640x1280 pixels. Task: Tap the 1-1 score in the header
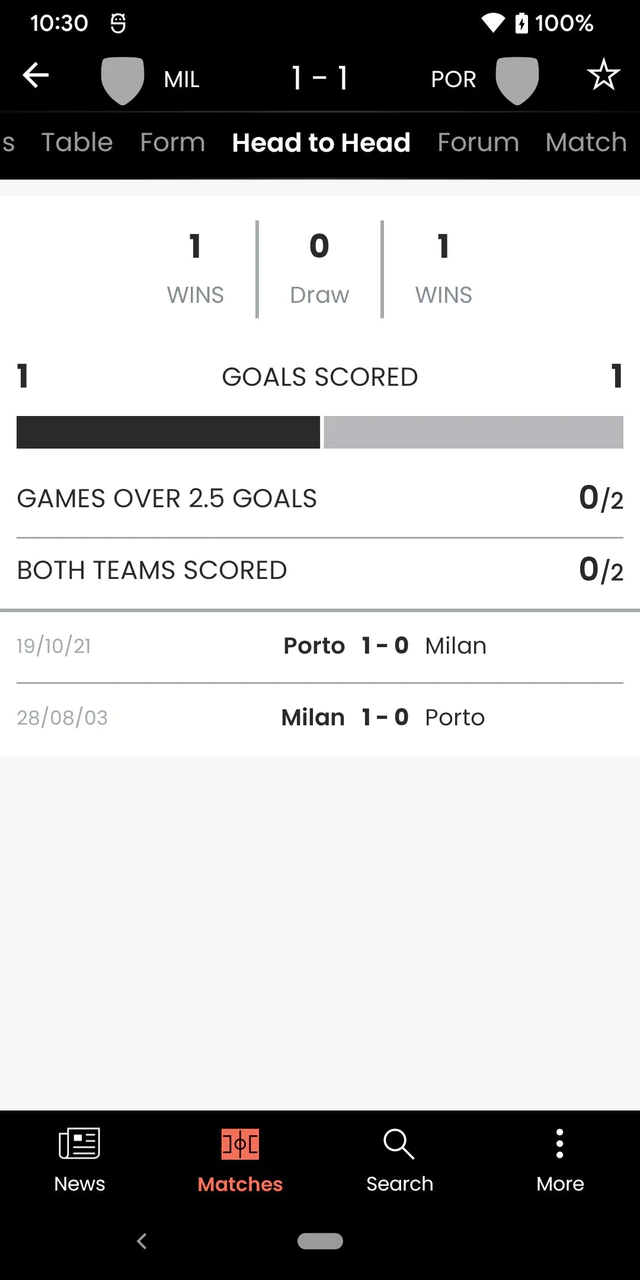pyautogui.click(x=319, y=75)
